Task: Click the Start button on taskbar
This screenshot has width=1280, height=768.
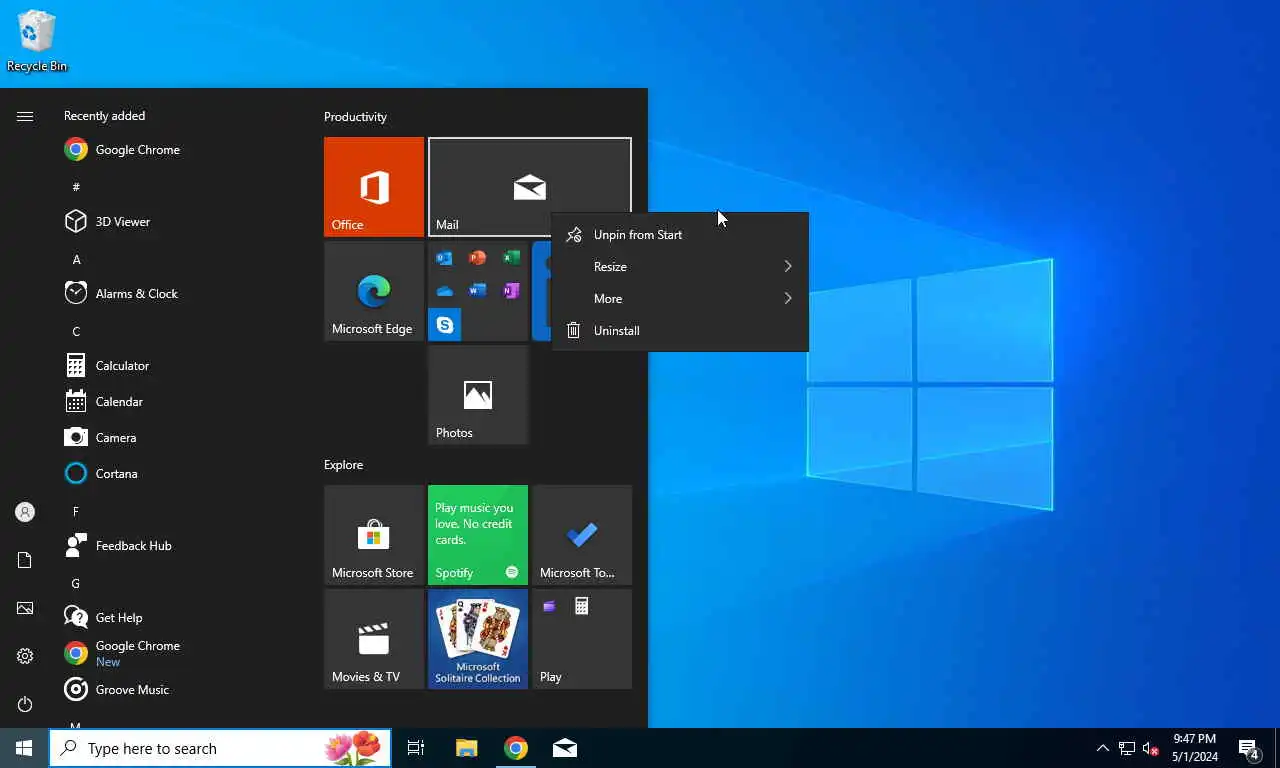Action: point(24,748)
